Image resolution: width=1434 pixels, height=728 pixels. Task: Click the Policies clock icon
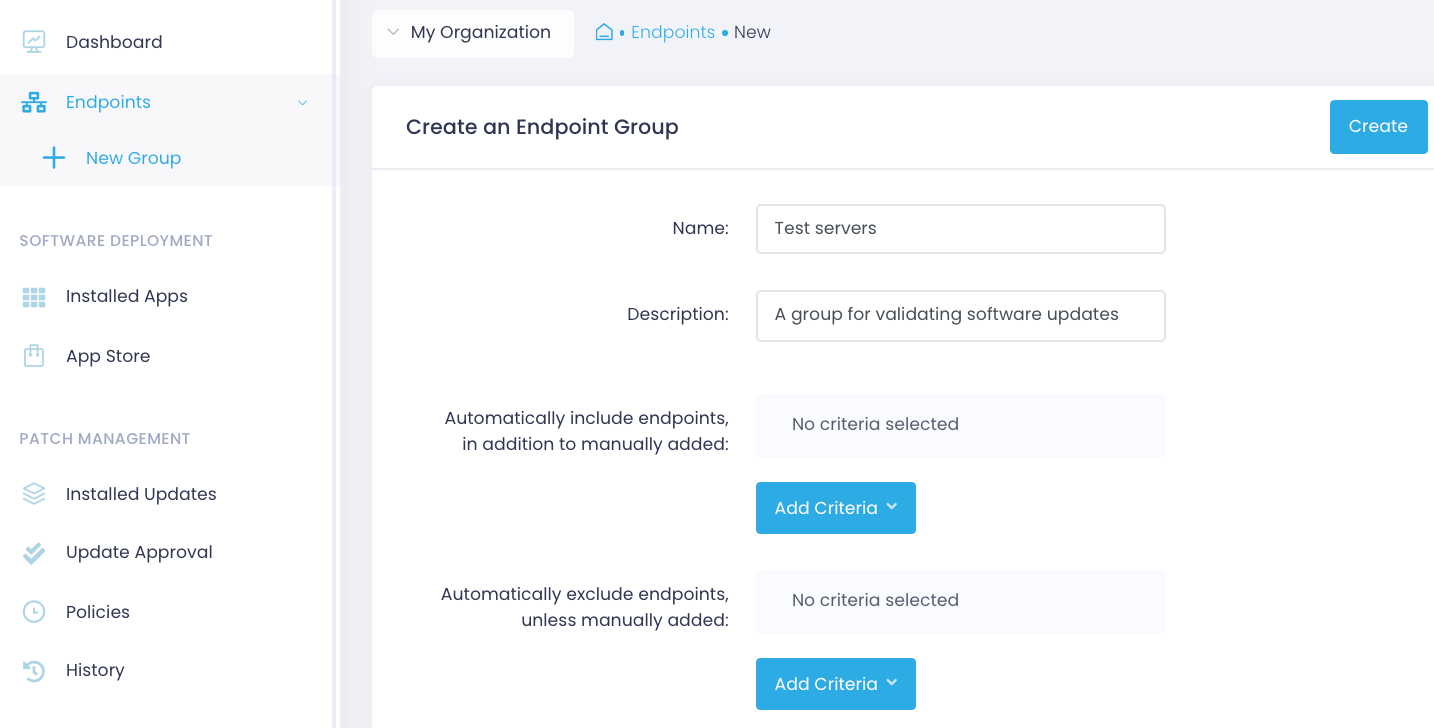click(x=34, y=612)
